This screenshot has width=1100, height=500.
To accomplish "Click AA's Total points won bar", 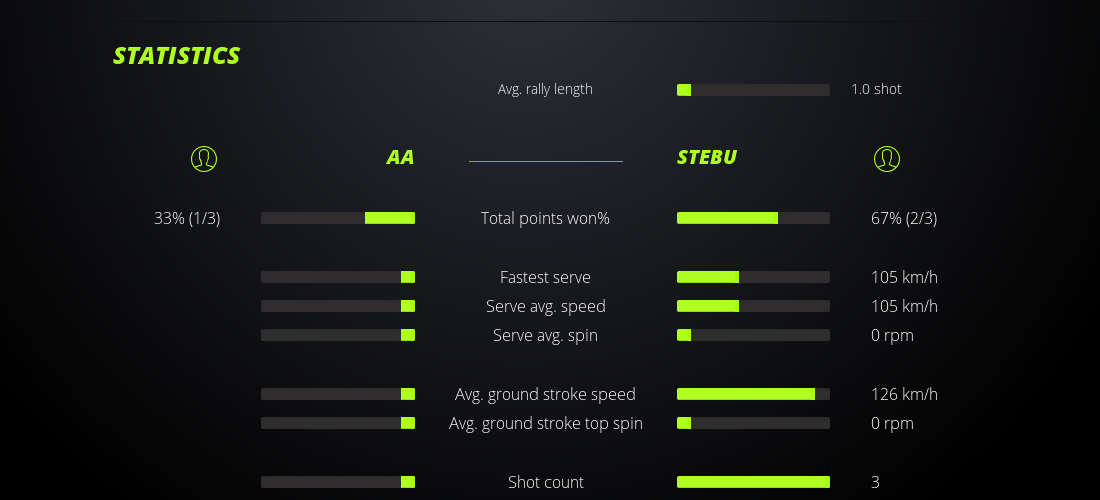I will click(338, 218).
